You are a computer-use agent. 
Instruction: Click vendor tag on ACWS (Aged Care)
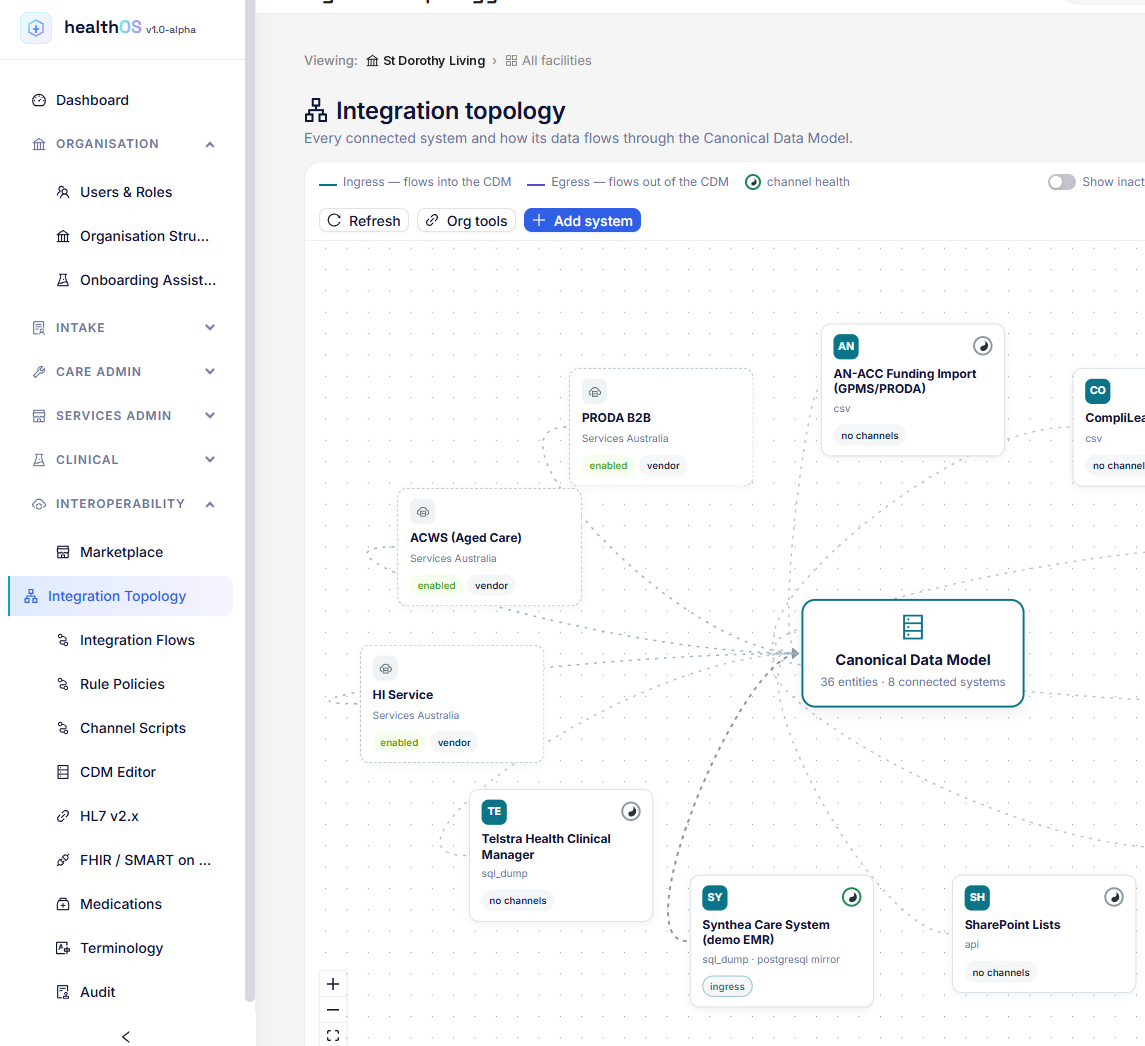click(491, 585)
